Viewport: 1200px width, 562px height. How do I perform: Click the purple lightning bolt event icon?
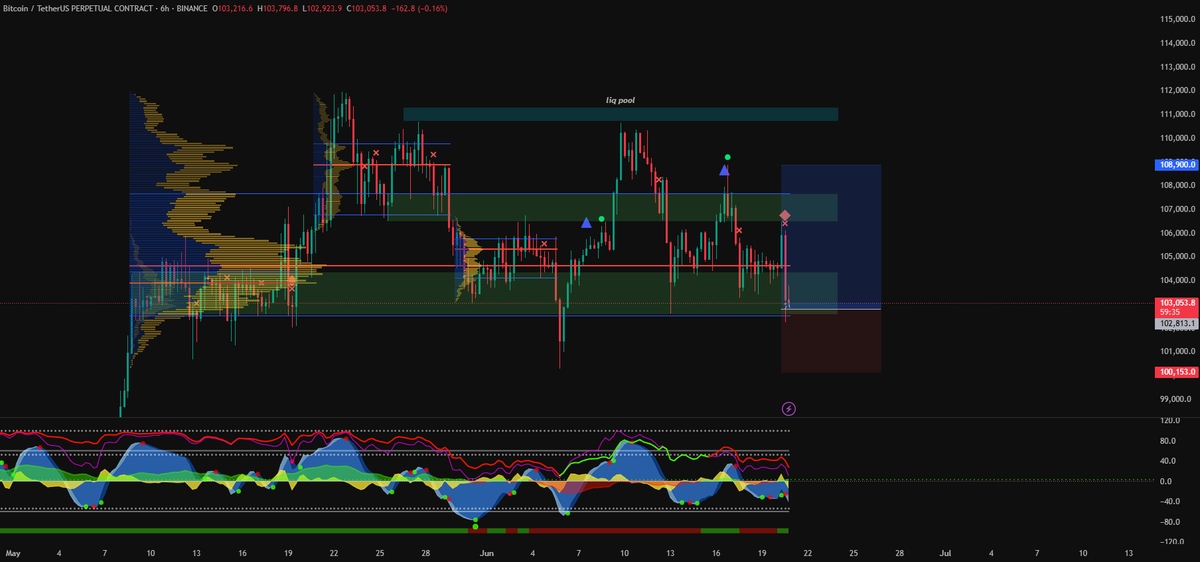pos(788,408)
